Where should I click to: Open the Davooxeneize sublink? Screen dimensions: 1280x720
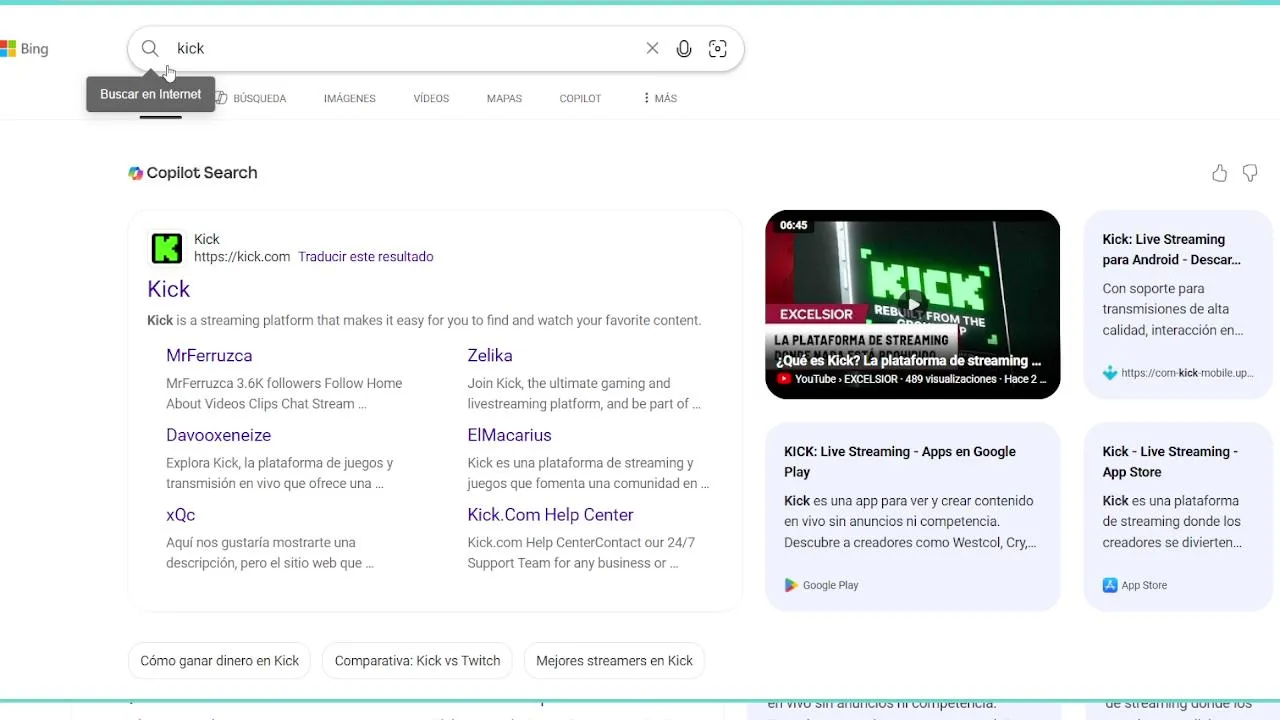(x=218, y=435)
